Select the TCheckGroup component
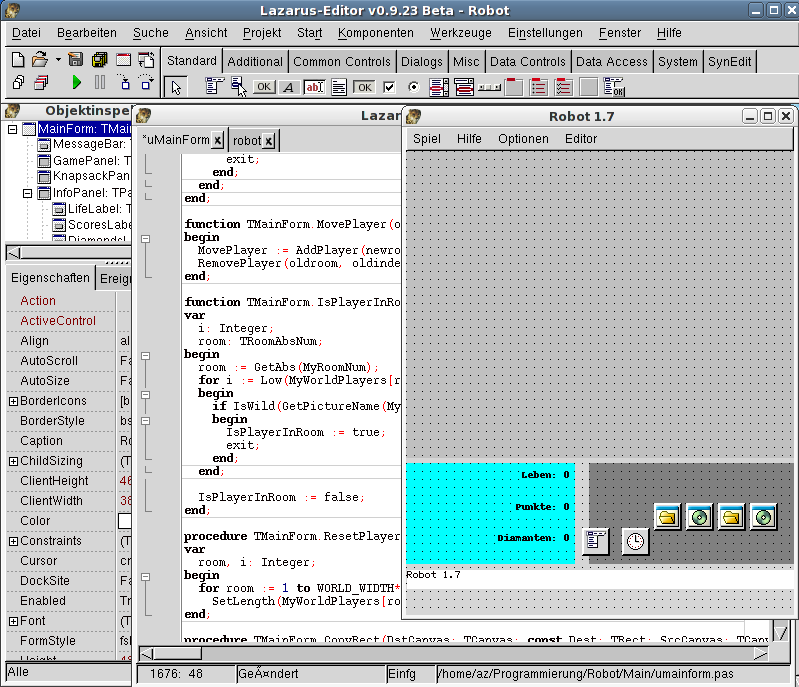 pos(563,87)
